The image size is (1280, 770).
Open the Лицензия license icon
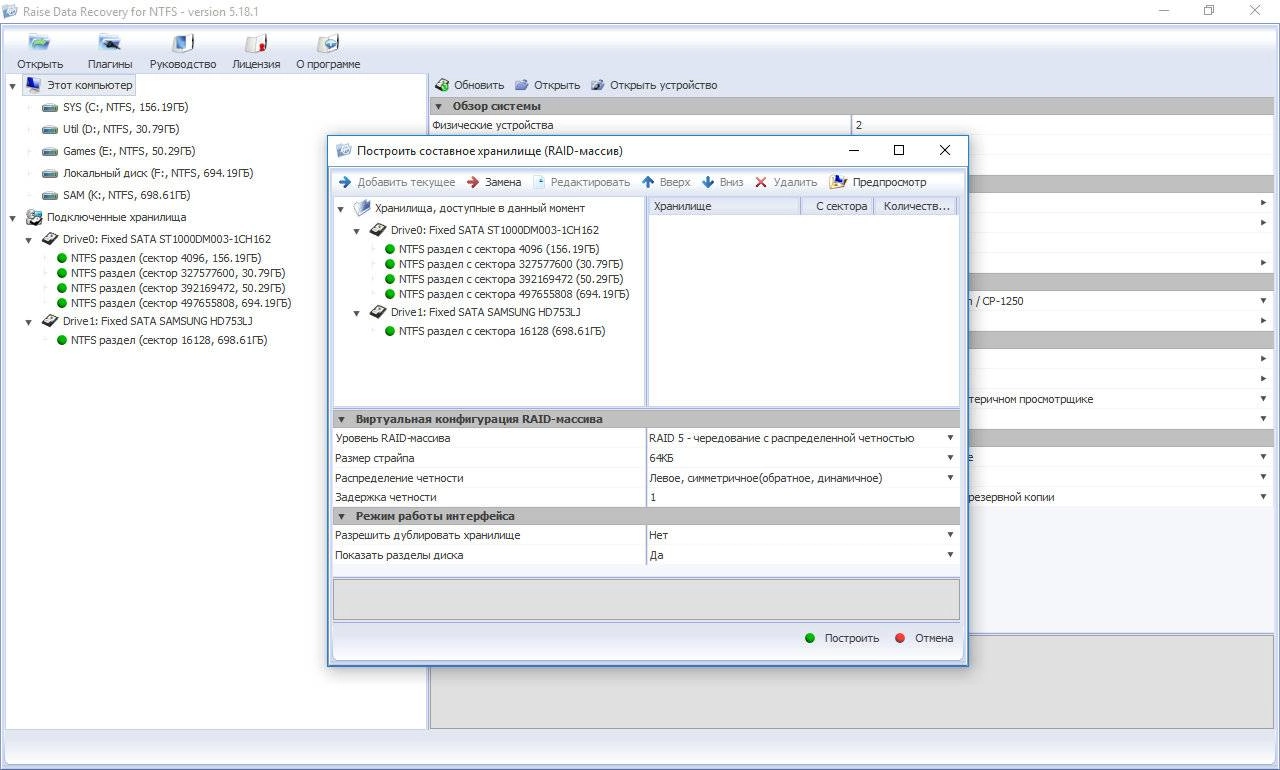(x=256, y=44)
